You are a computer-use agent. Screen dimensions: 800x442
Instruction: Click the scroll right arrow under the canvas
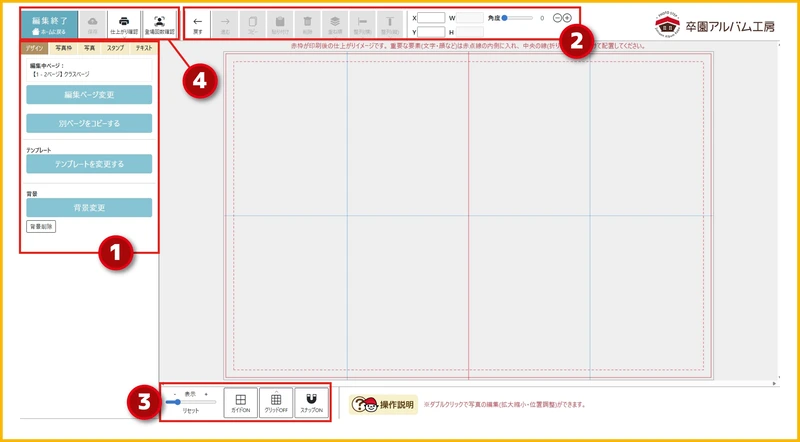[775, 383]
